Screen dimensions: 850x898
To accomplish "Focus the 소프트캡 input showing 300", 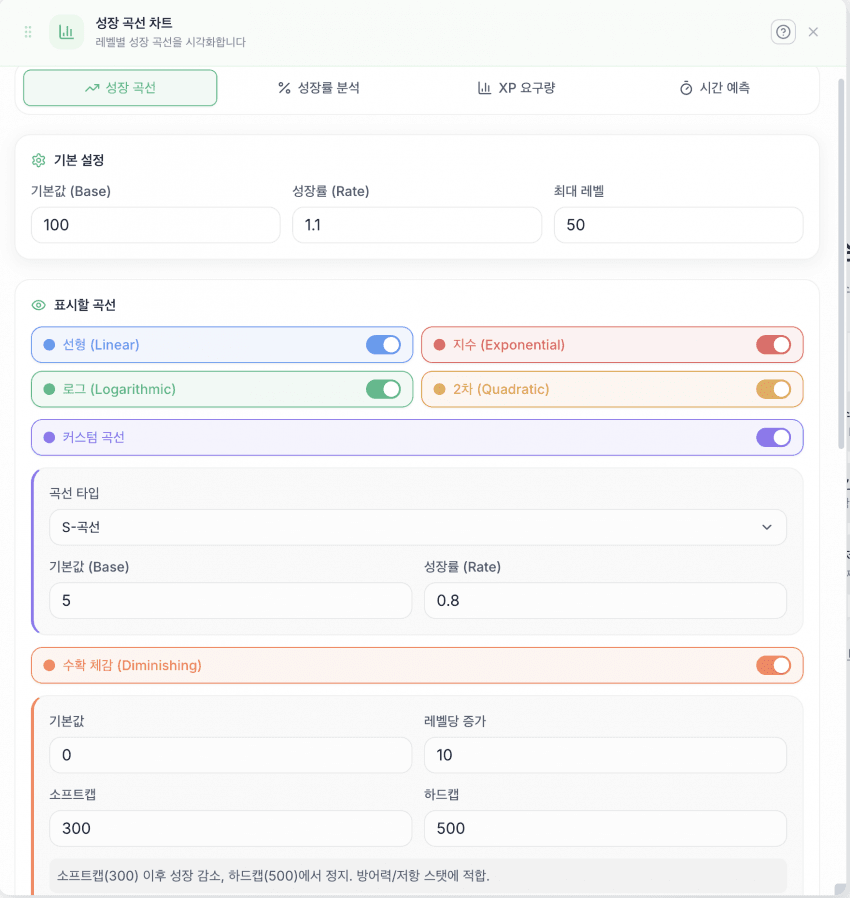I will click(x=230, y=828).
